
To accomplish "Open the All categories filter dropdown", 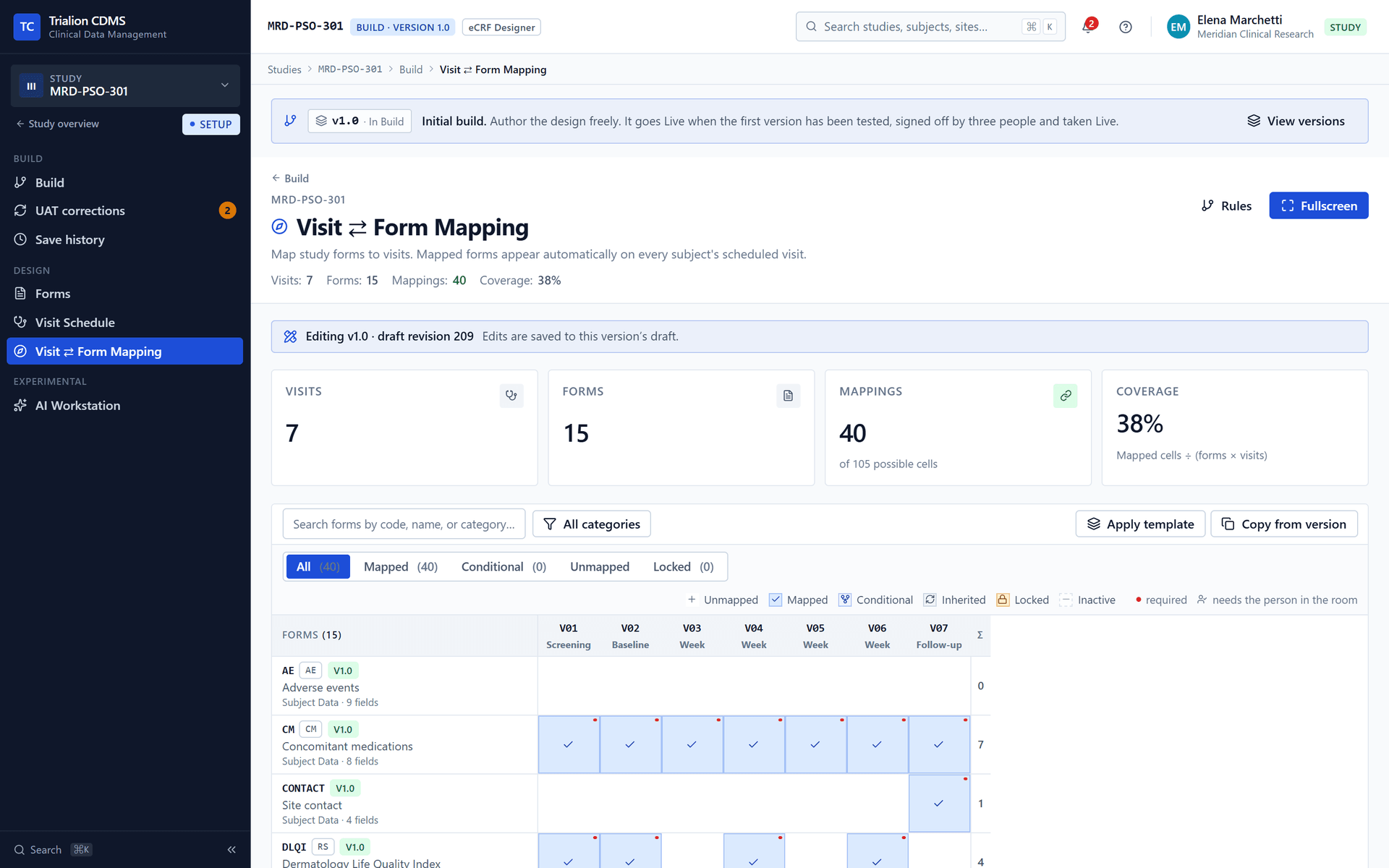I will [x=592, y=524].
